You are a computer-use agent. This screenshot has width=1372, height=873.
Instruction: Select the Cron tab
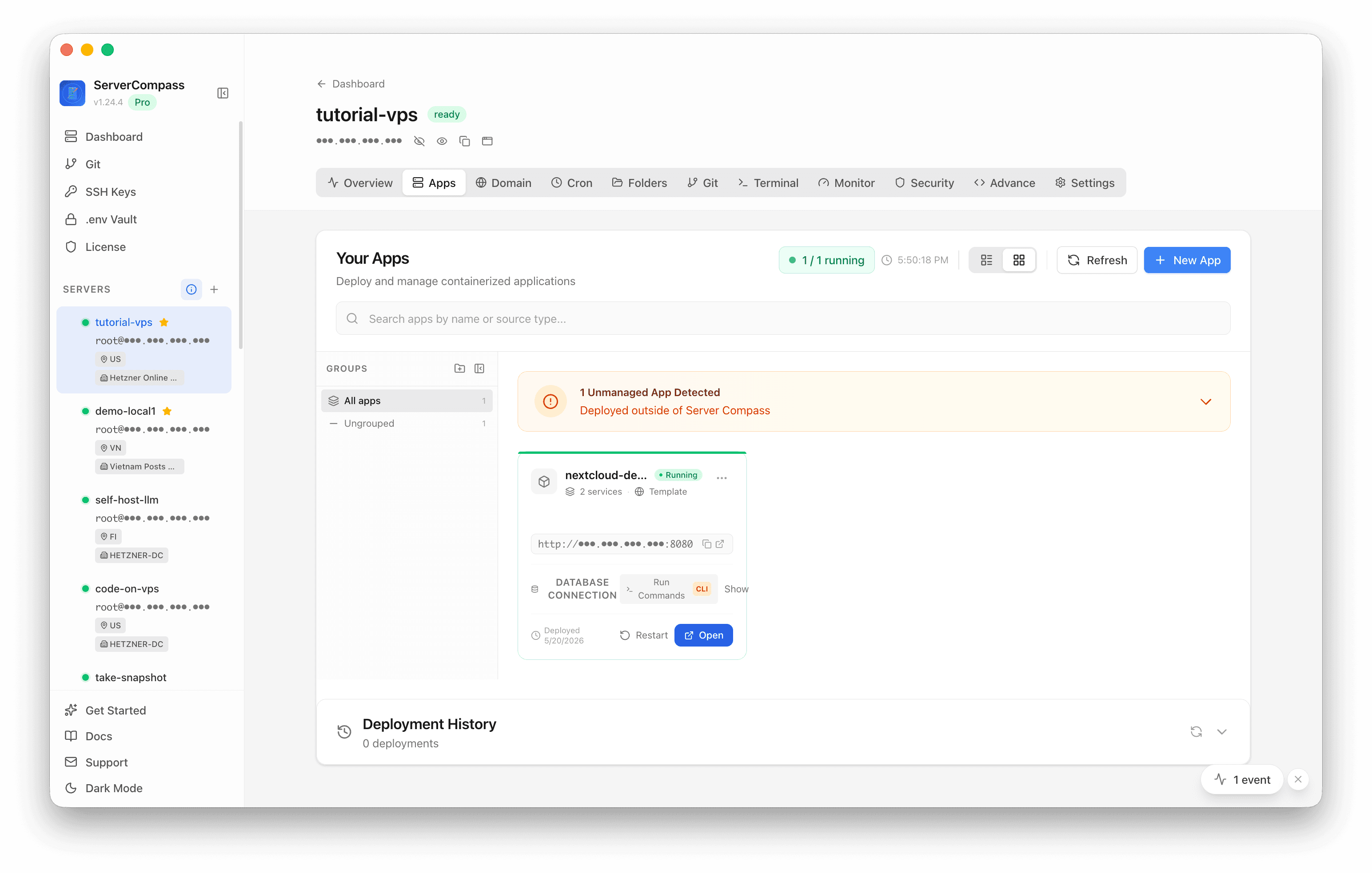click(x=571, y=183)
